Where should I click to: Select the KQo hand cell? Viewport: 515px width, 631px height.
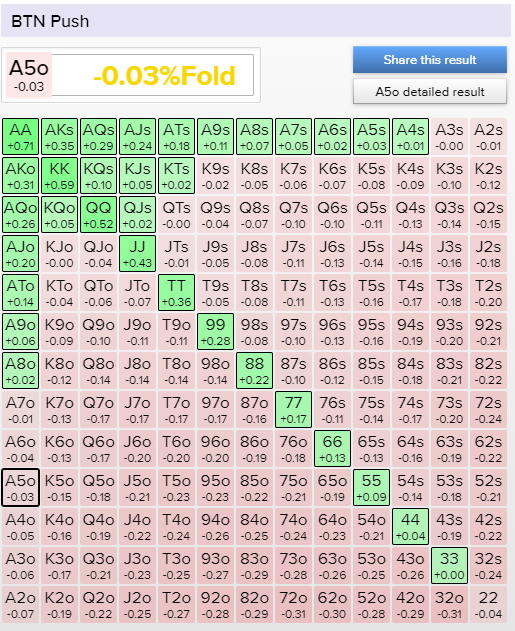click(60, 214)
